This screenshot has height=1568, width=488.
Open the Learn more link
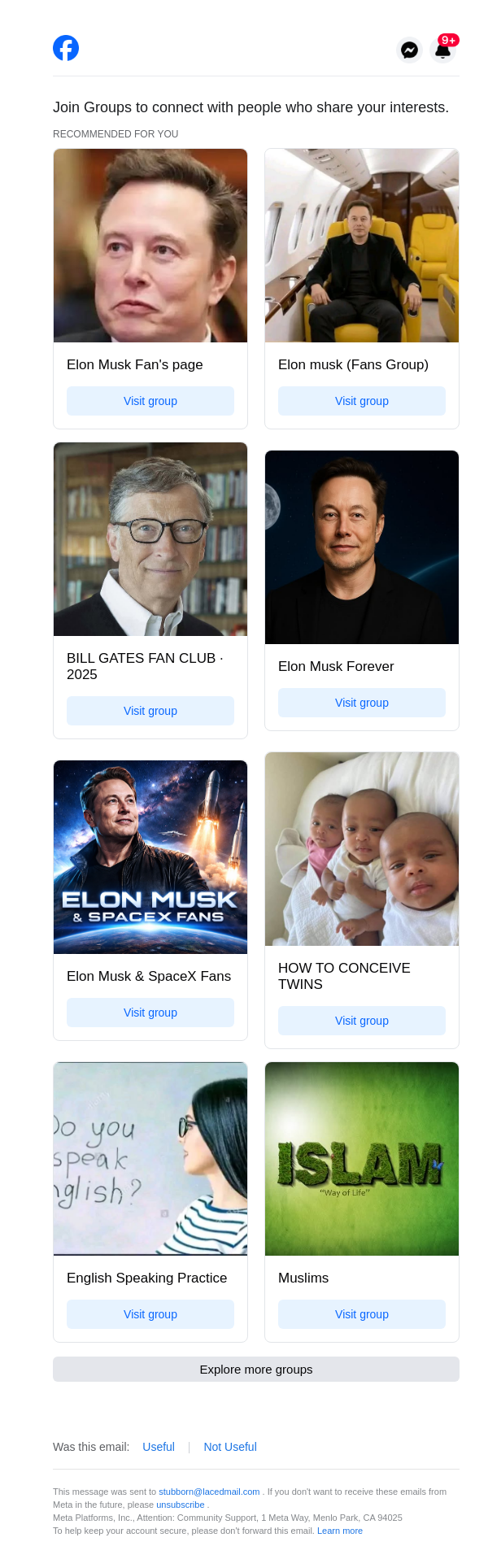[340, 1531]
